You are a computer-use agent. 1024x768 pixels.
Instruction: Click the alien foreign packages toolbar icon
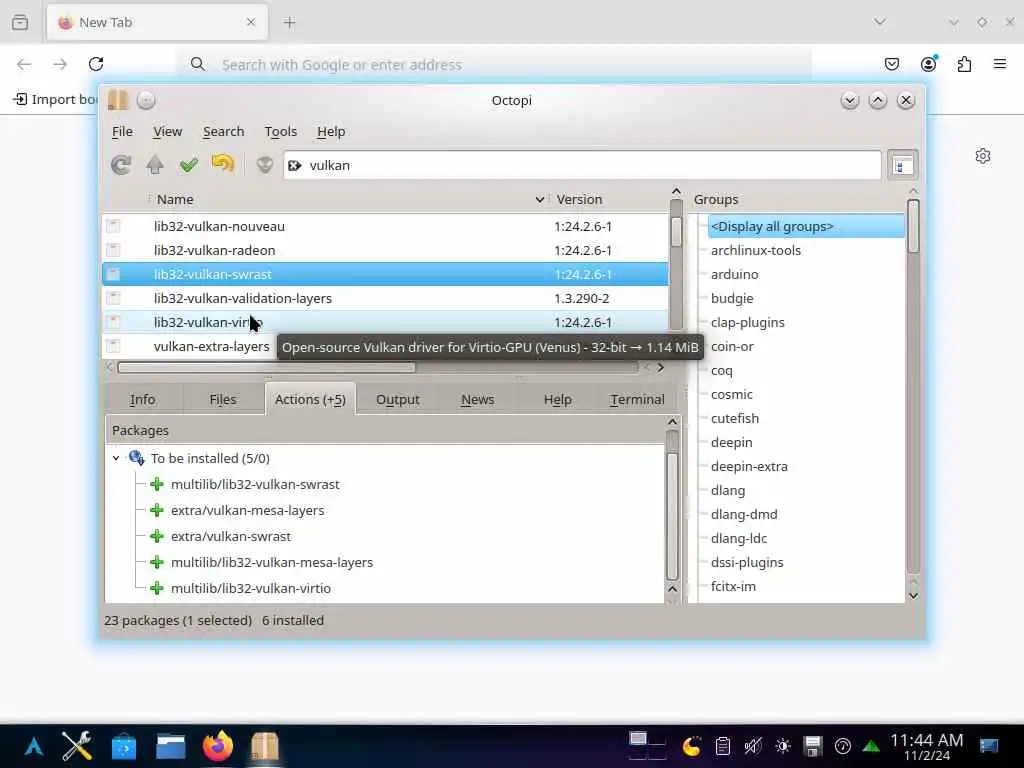pos(264,165)
